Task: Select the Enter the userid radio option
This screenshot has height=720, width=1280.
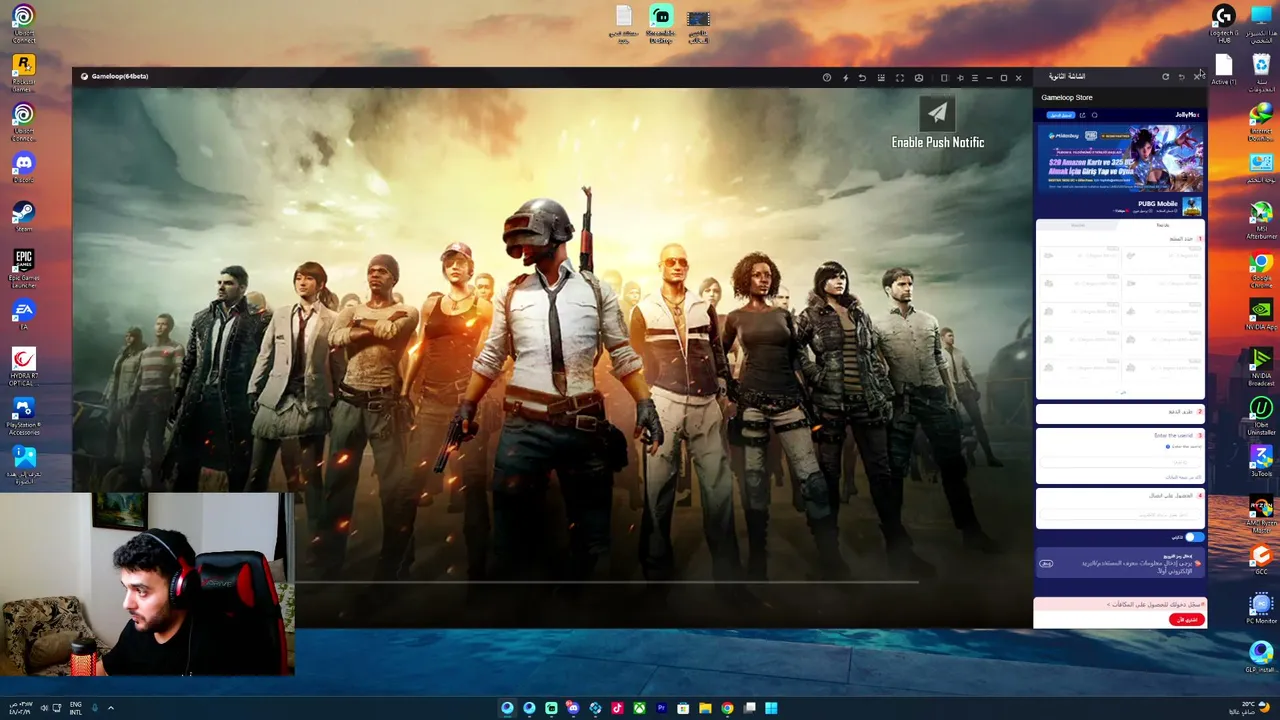Action: tap(1168, 446)
